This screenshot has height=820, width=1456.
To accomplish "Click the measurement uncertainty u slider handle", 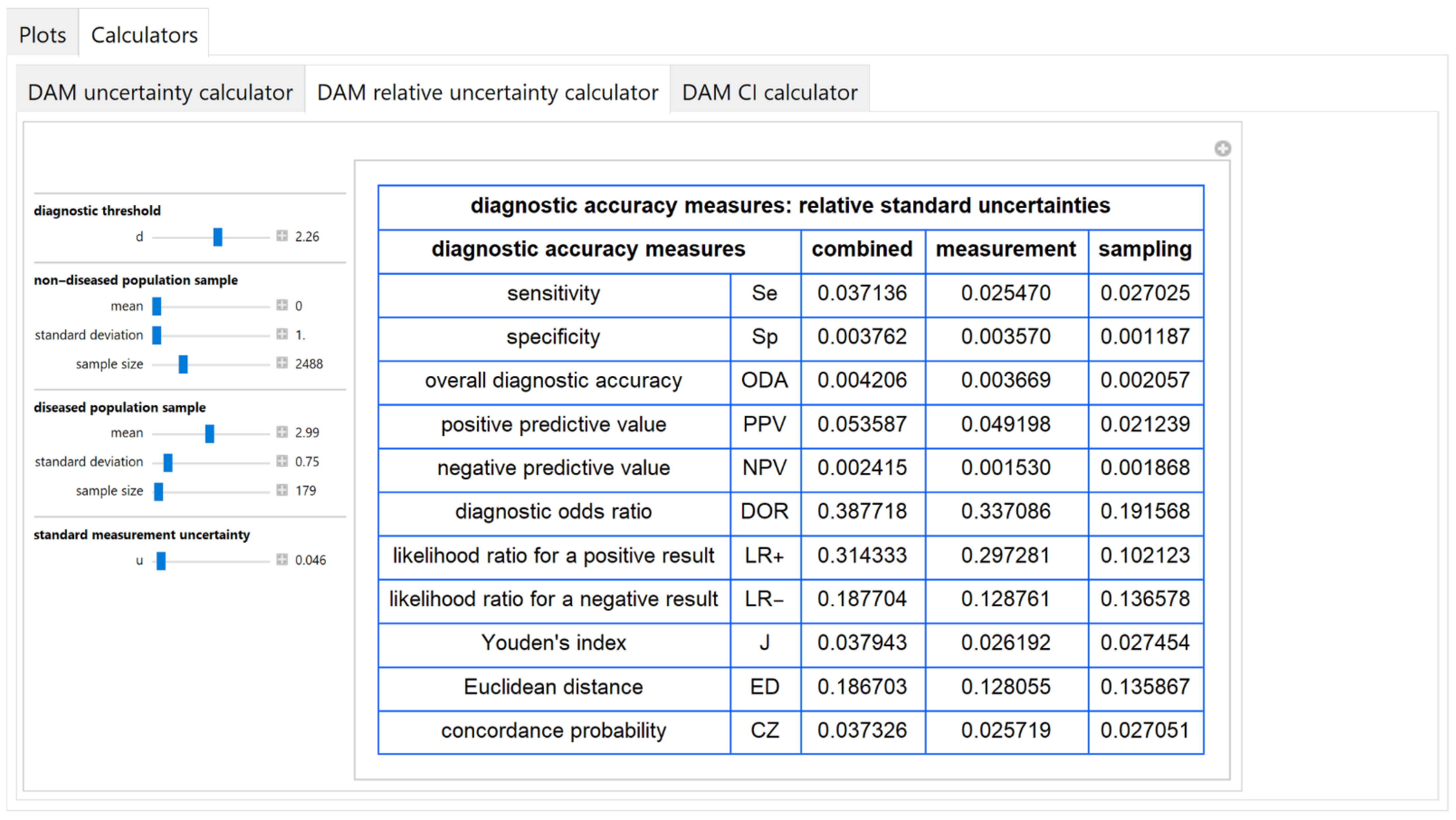I will (161, 561).
